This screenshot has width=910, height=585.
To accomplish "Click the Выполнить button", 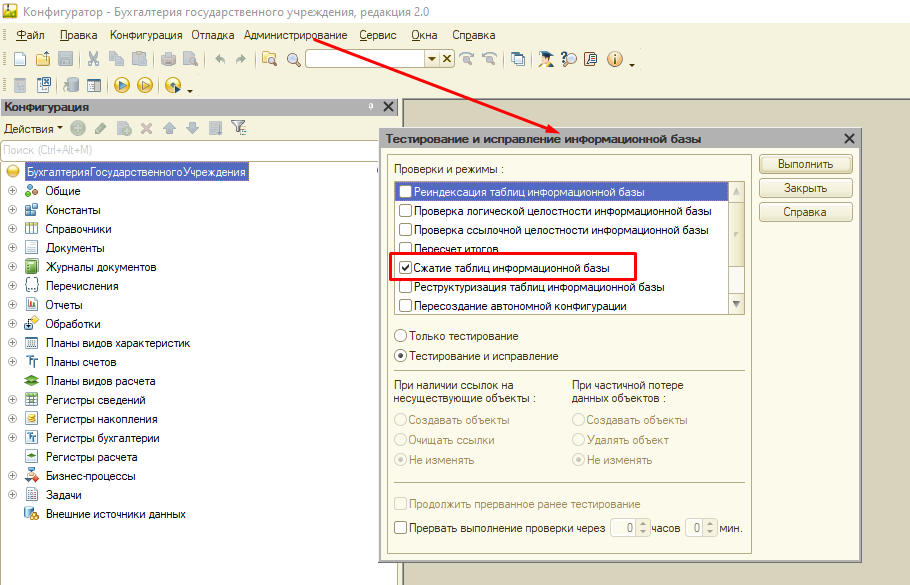I will 806,164.
